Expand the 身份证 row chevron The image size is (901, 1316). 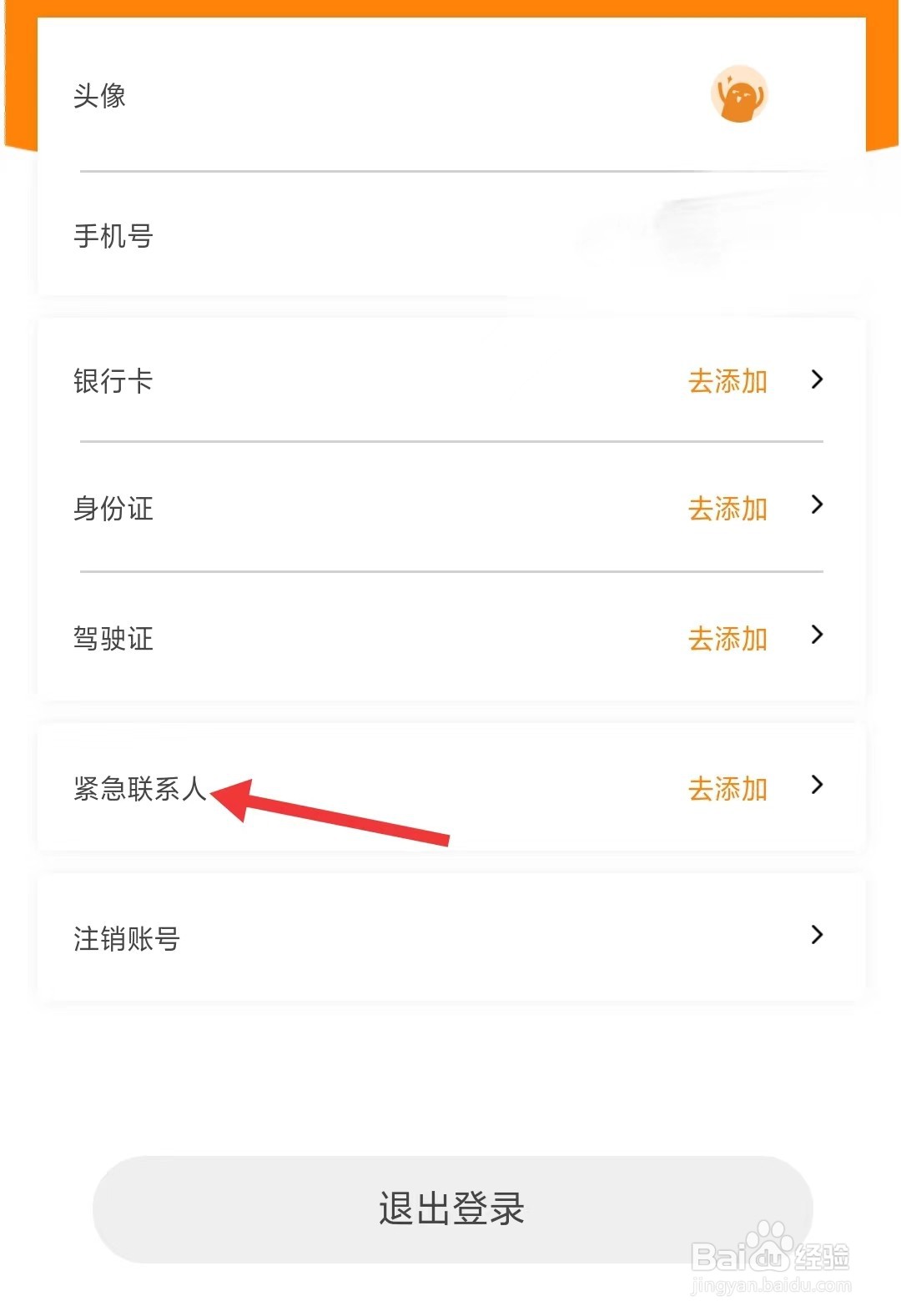pyautogui.click(x=817, y=505)
